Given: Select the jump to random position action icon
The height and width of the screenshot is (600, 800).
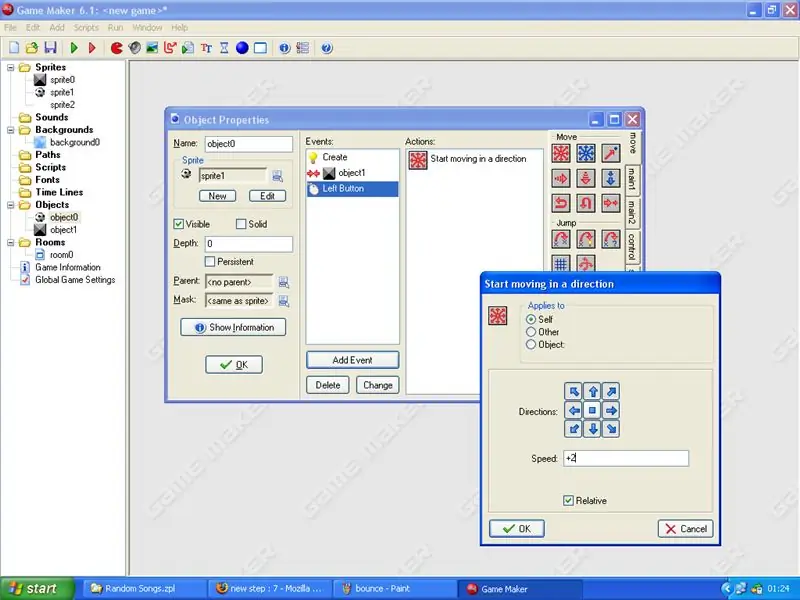Looking at the screenshot, I should click(x=611, y=239).
